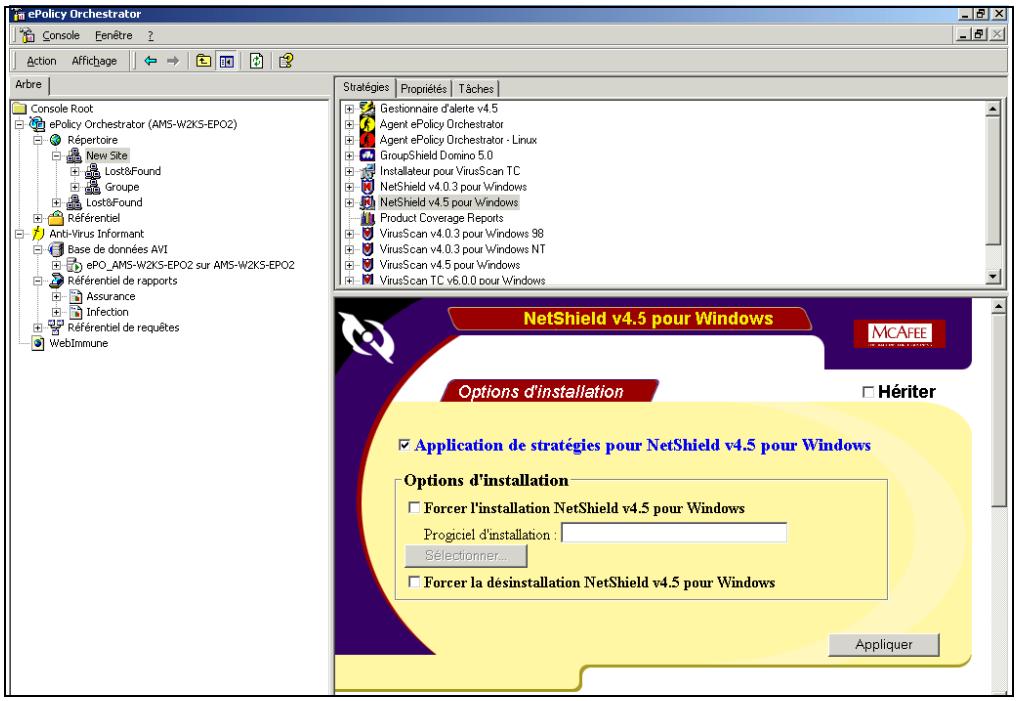The image size is (1020, 701).
Task: Expand the ePO_AMS-W2KS-EPO2 database node
Action: [57, 265]
